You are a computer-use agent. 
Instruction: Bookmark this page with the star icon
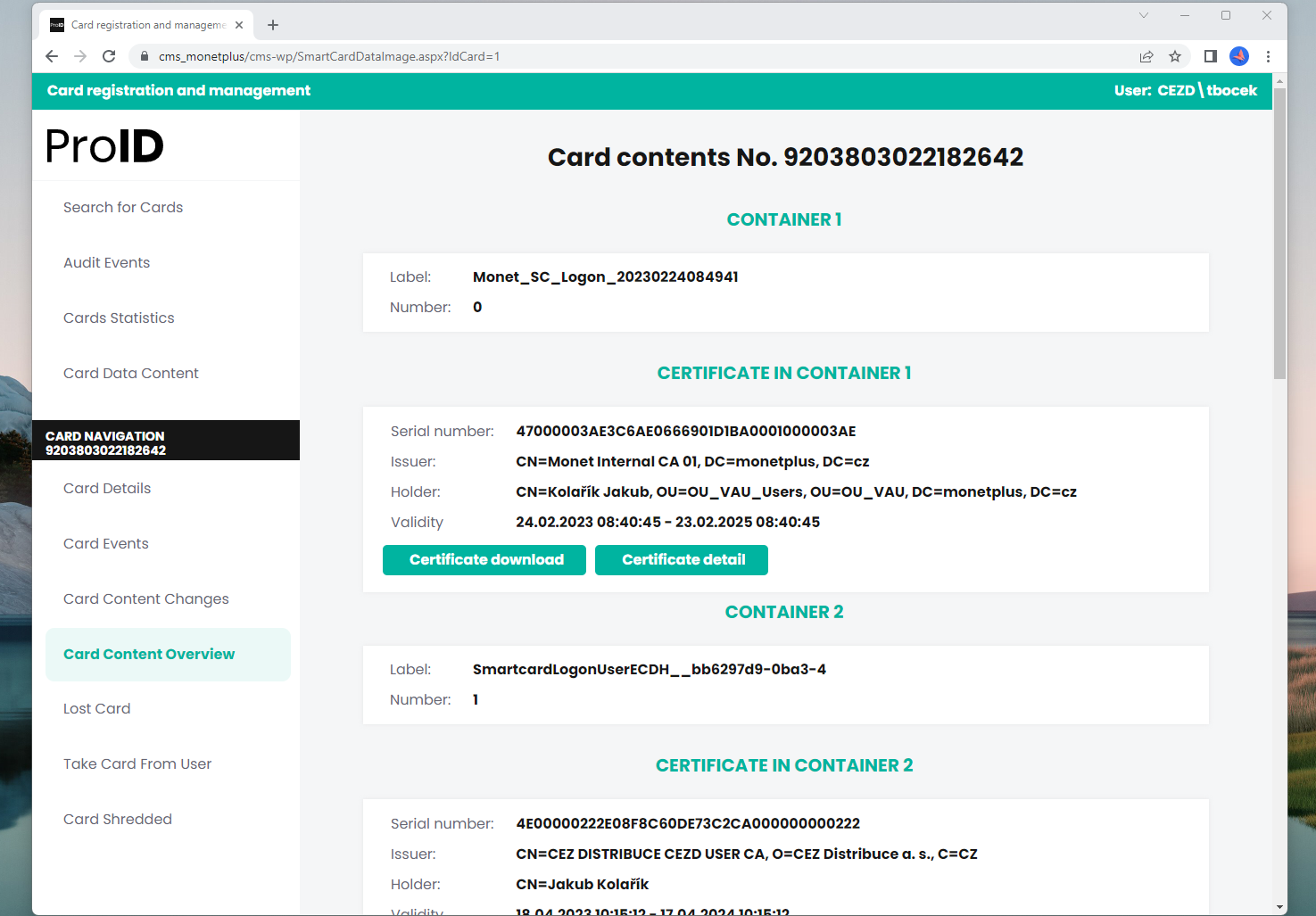point(1173,55)
